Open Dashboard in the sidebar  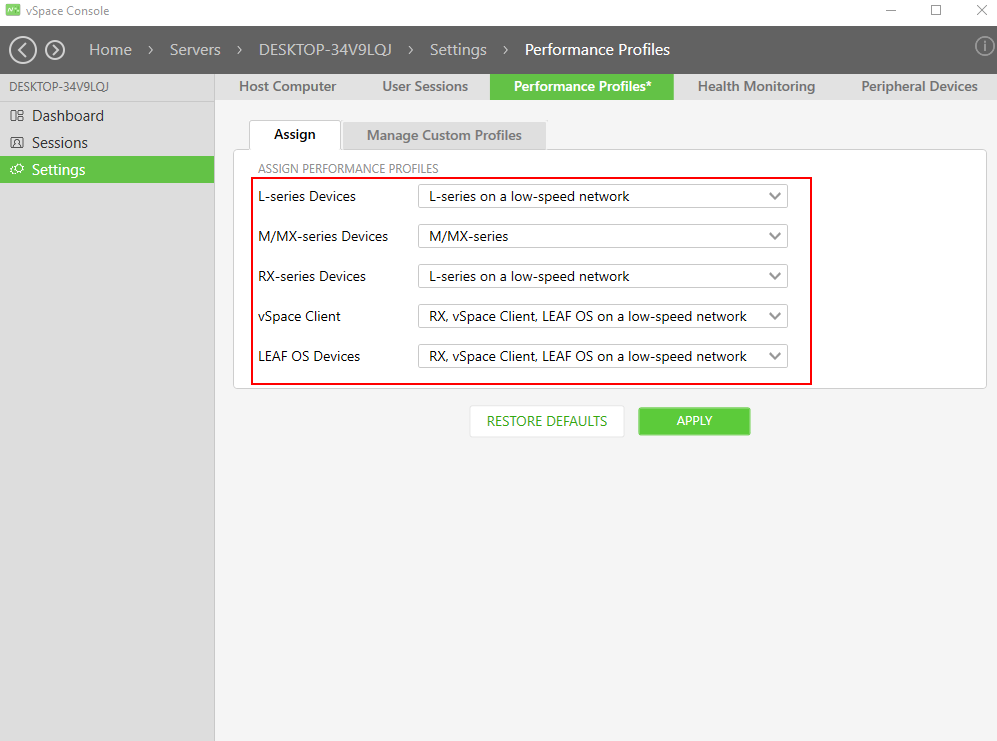[x=107, y=116]
